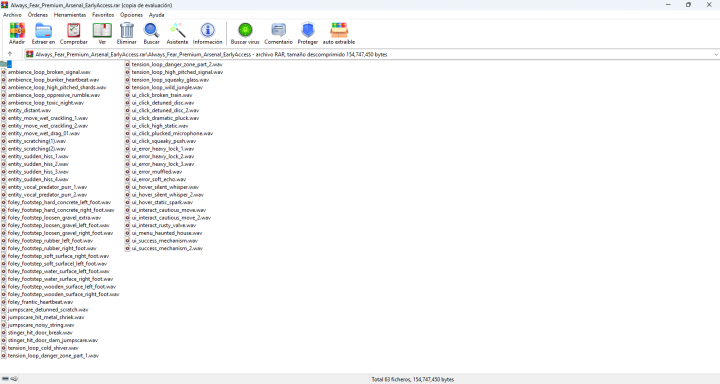Create an auto extraíble archive
The height and width of the screenshot is (384, 720).
pyautogui.click(x=339, y=34)
